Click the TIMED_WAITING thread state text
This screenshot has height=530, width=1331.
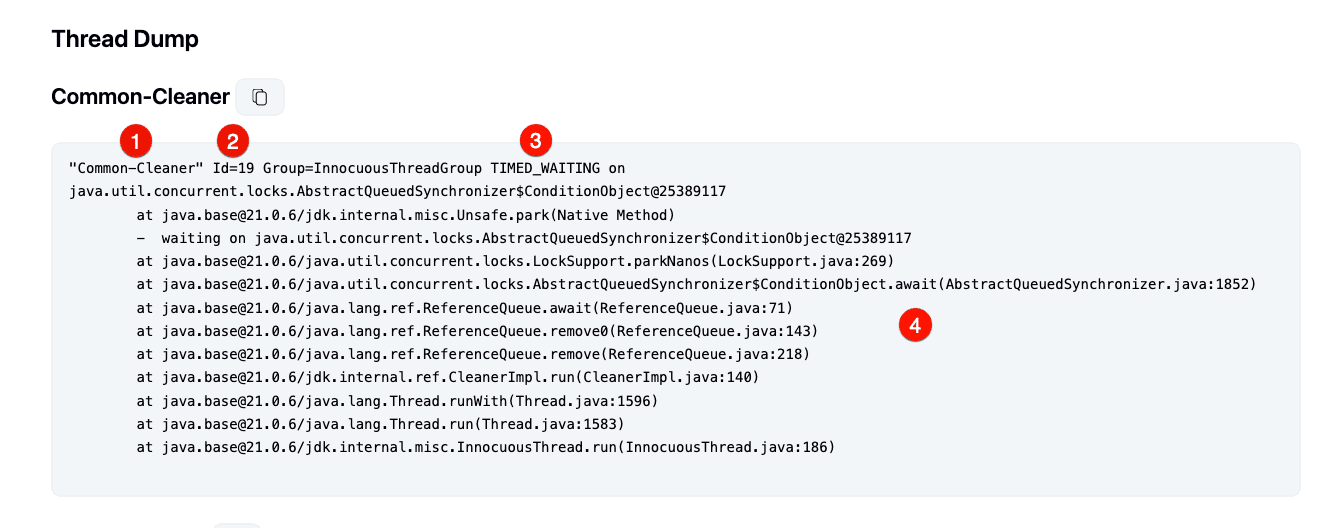[545, 168]
